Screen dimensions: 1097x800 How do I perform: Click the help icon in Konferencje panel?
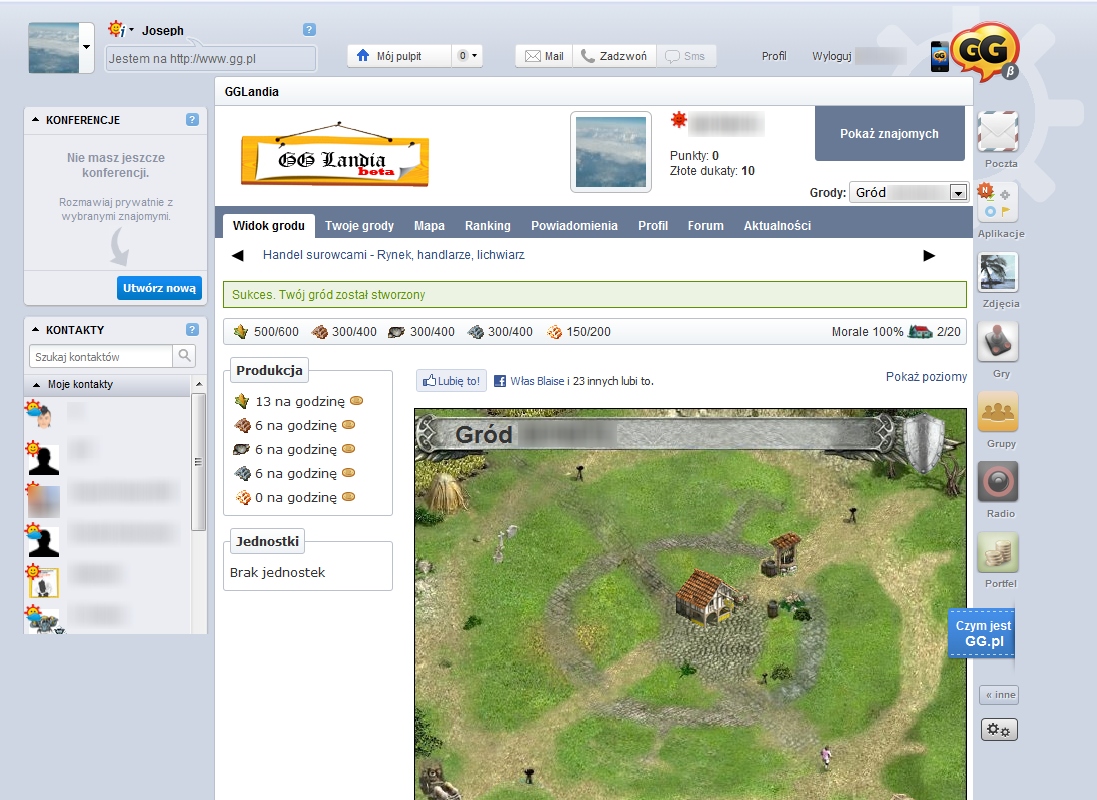[x=192, y=120]
